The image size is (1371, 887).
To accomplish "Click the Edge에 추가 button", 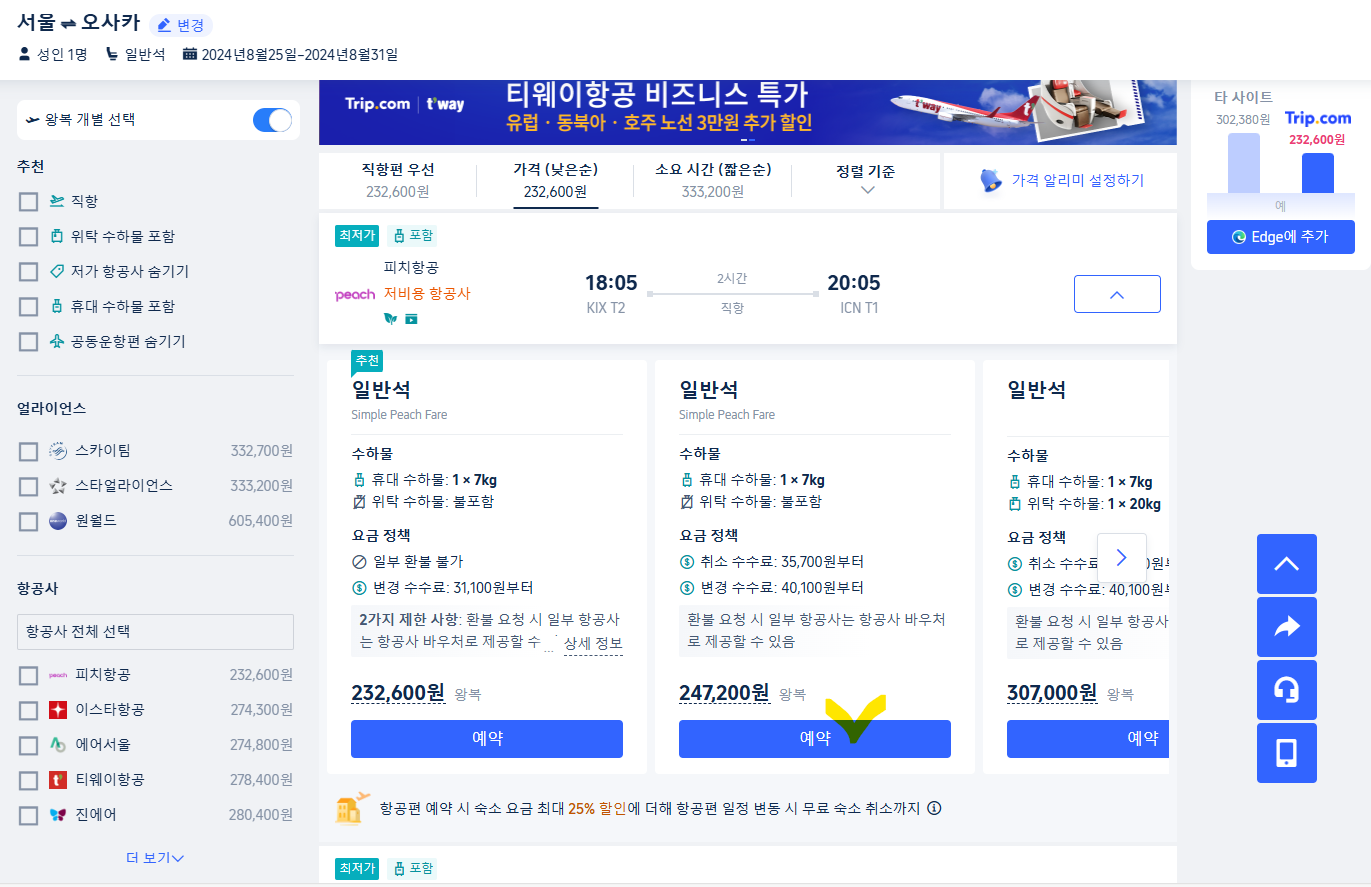I will point(1281,237).
